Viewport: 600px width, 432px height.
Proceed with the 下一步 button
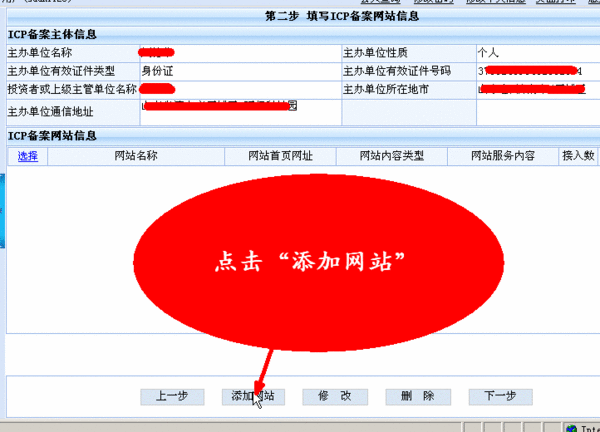(x=501, y=397)
